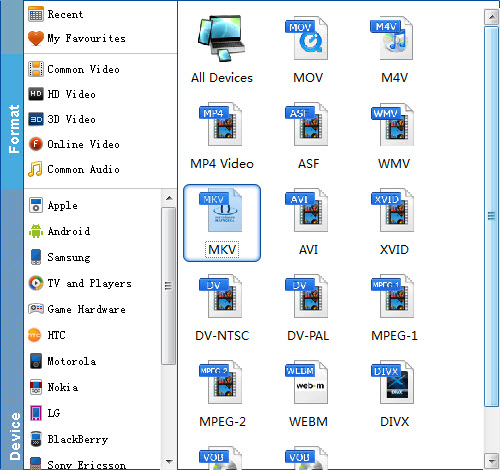Click the MKV format icon
This screenshot has width=500, height=470.
tap(221, 210)
